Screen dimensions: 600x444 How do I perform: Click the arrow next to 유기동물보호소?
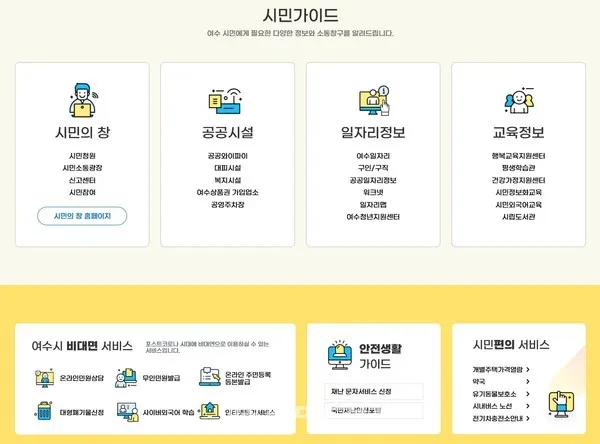[x=528, y=394]
